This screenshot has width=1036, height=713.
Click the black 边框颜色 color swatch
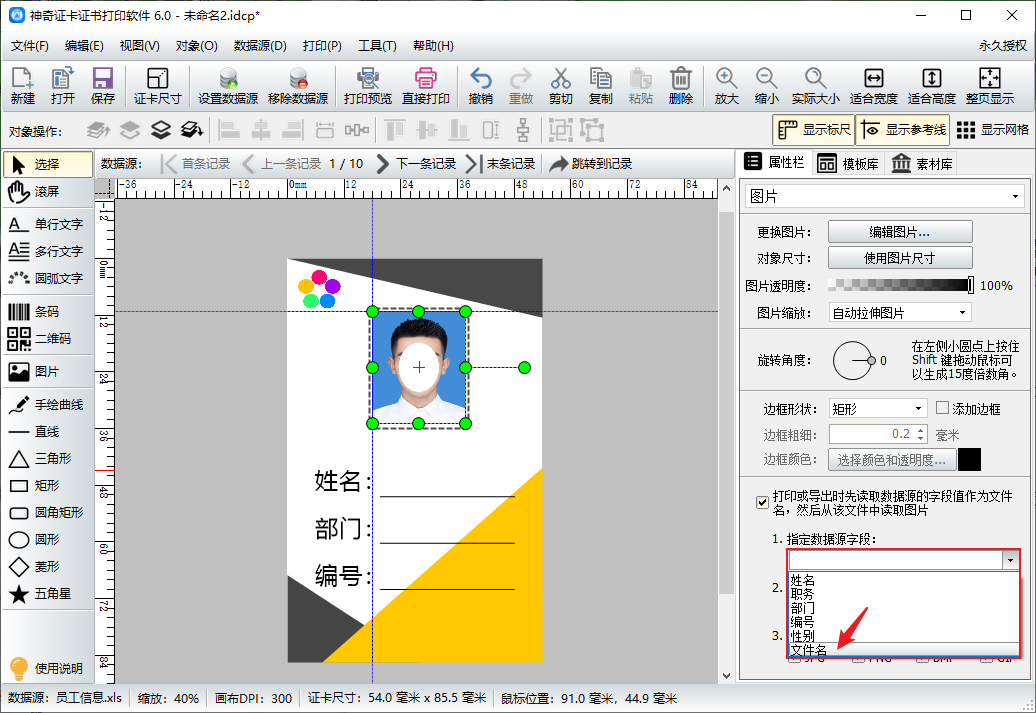pos(969,459)
